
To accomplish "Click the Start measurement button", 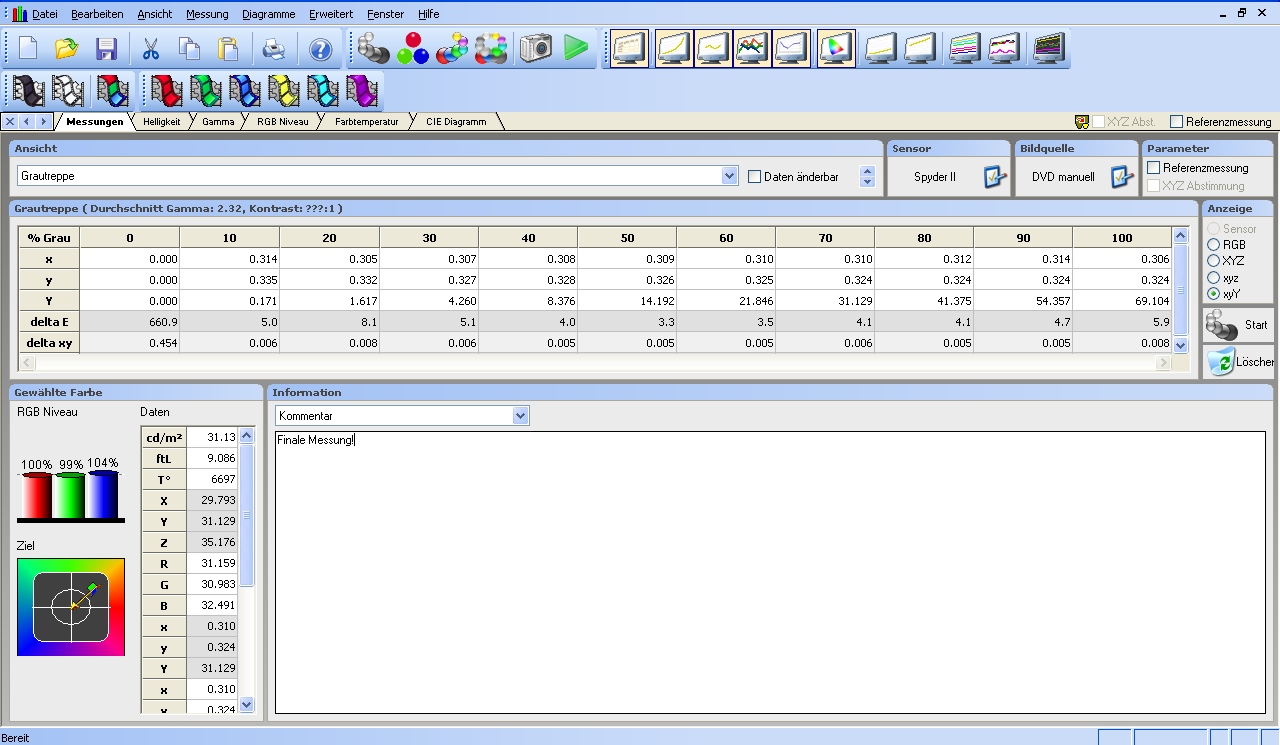I will pos(1238,325).
